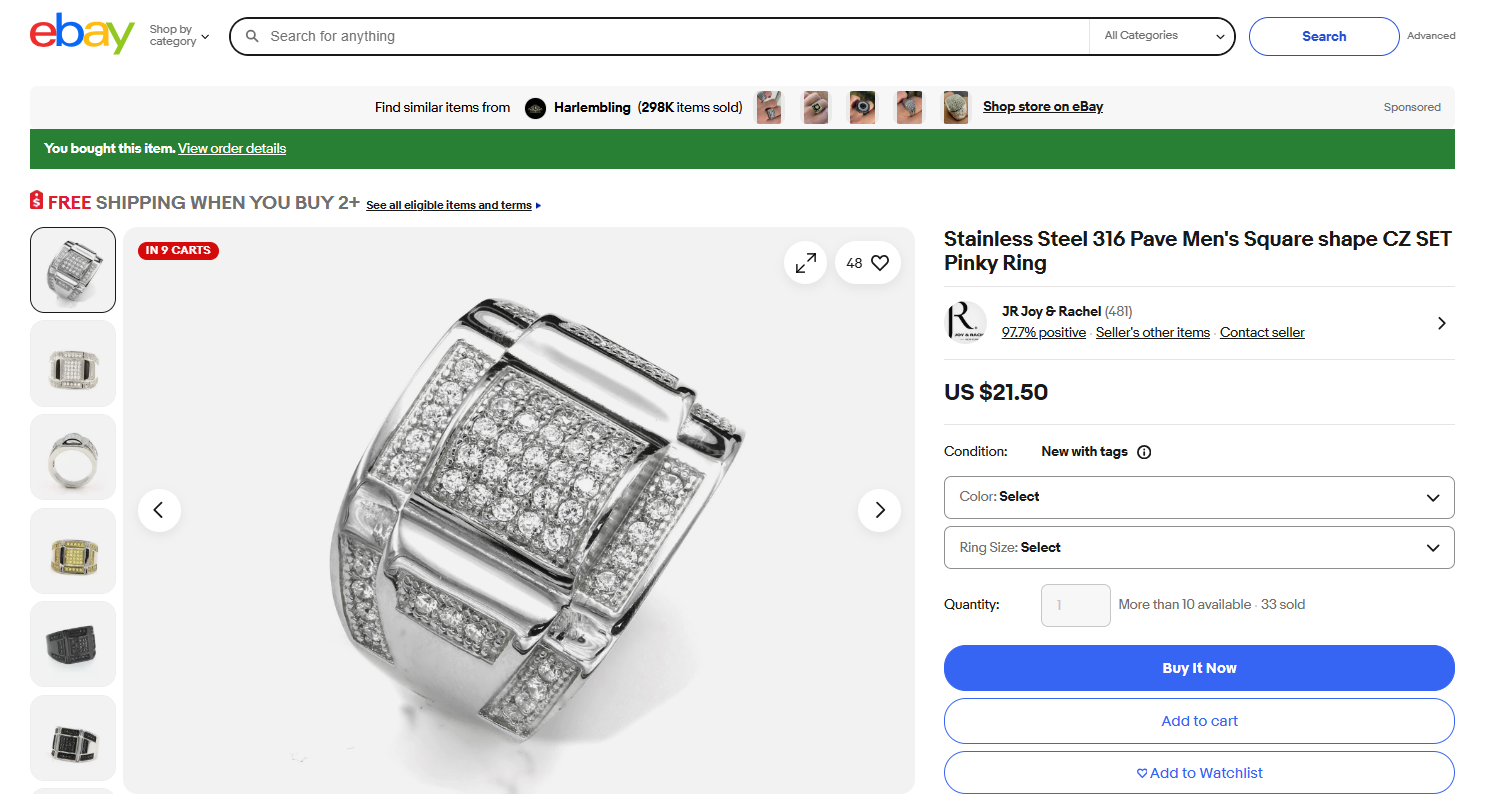The width and height of the screenshot is (1504, 808).
Task: Open the All Categories dropdown
Action: 1163,36
